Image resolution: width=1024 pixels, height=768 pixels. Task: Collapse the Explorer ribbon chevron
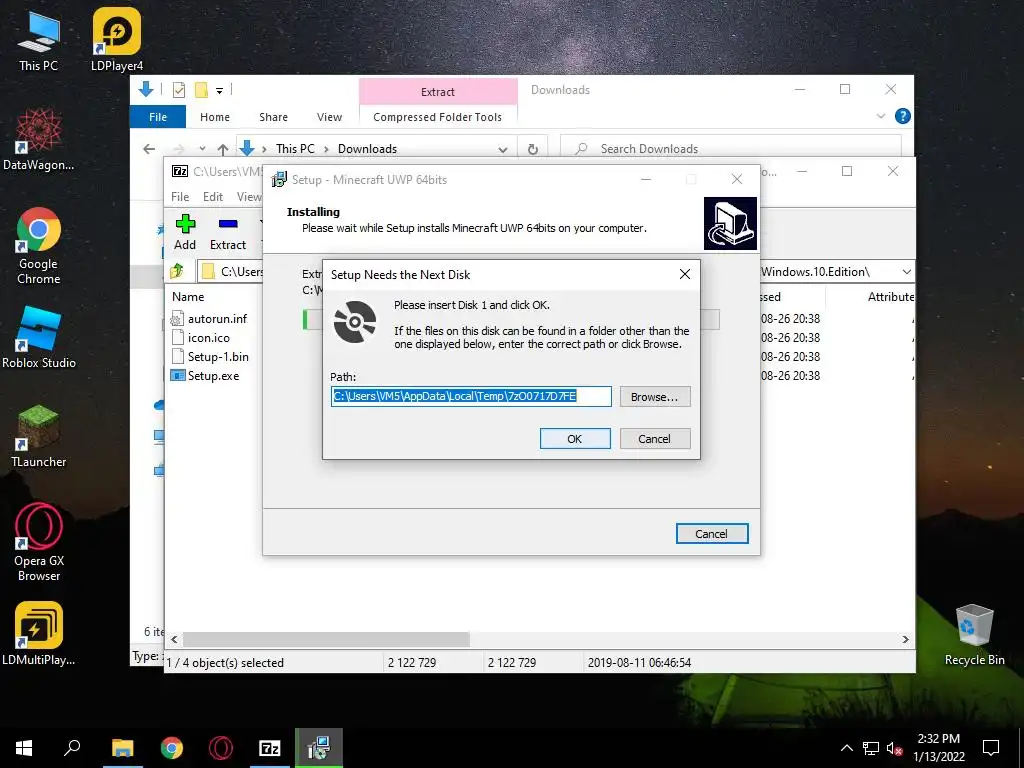coord(880,116)
